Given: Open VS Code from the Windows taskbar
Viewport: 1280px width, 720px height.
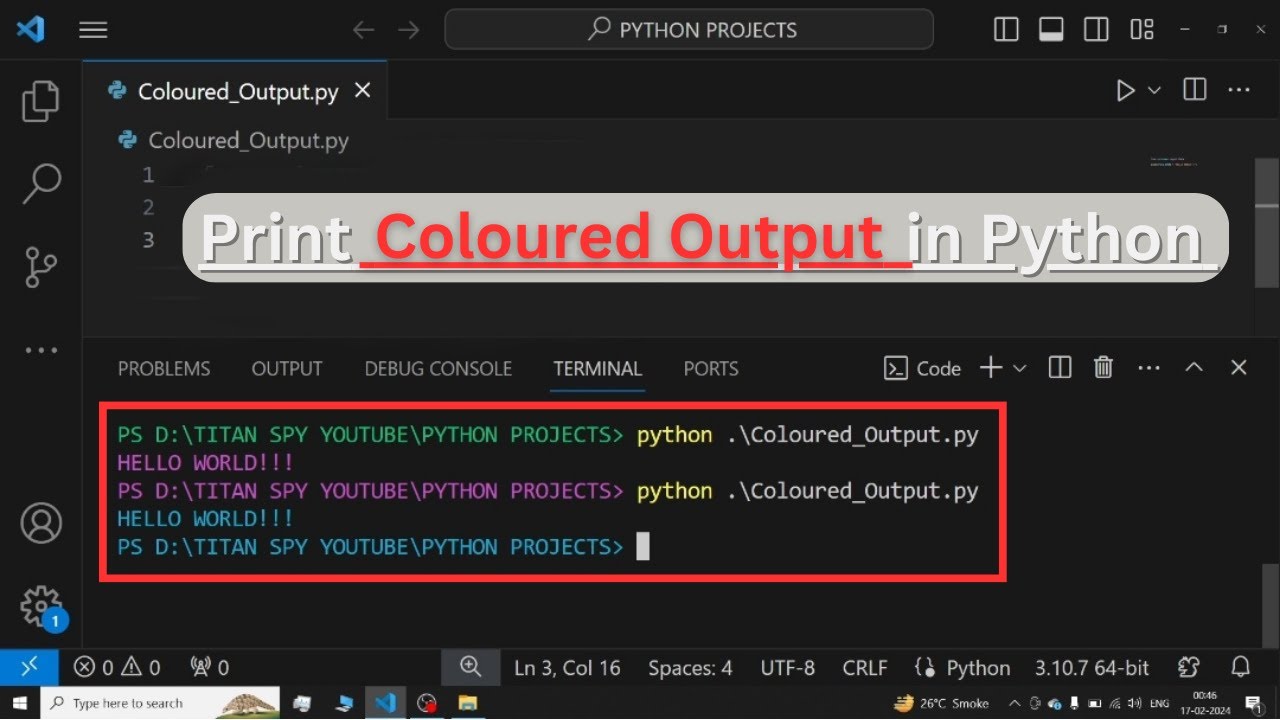Looking at the screenshot, I should click(385, 703).
